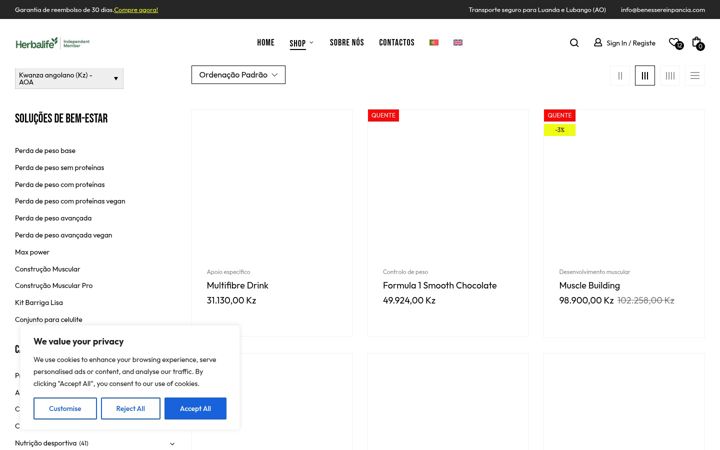Switch language with the Portuguese flag
The image size is (720, 450).
point(433,42)
